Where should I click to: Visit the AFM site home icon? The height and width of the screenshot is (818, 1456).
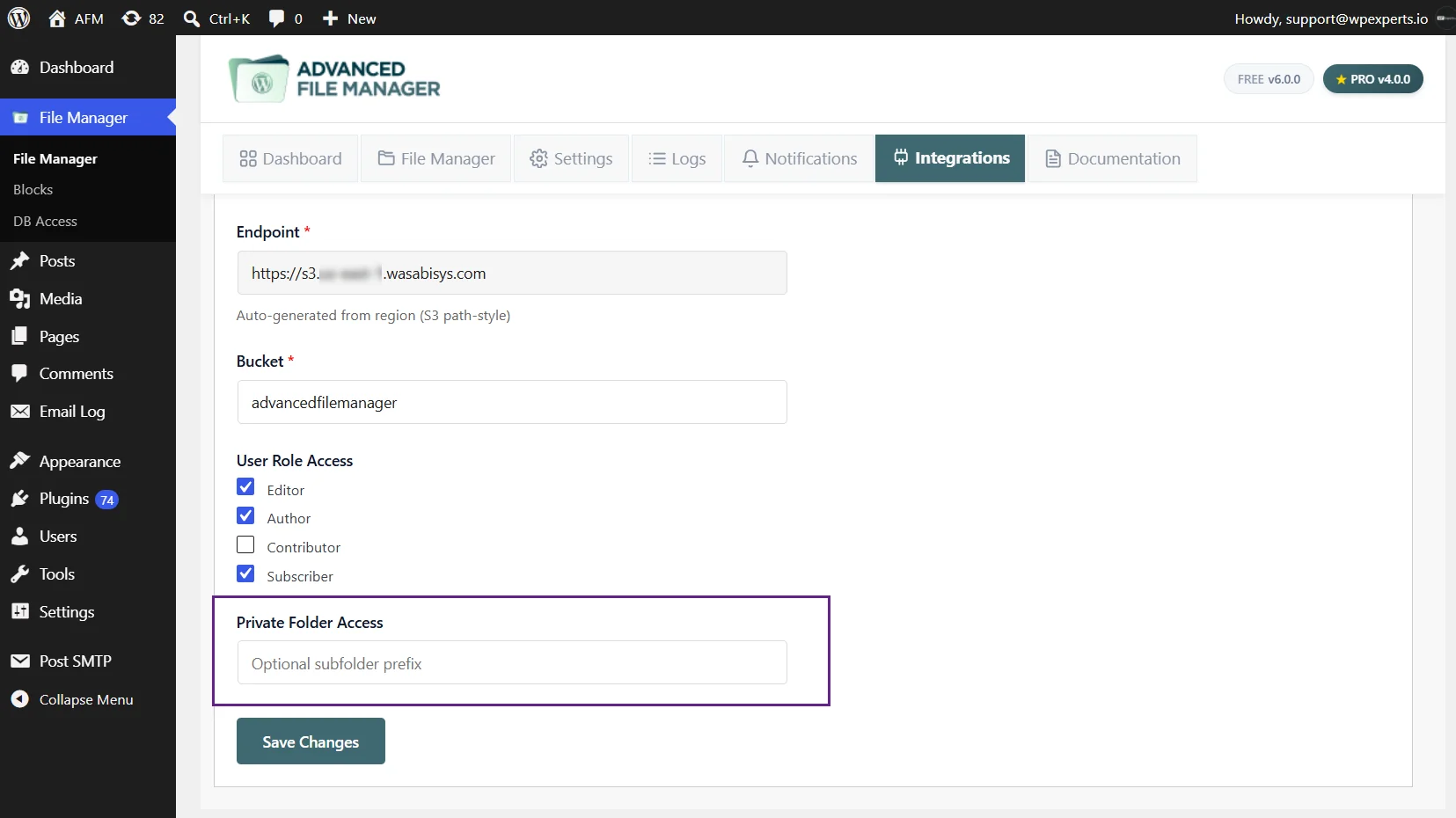[57, 18]
